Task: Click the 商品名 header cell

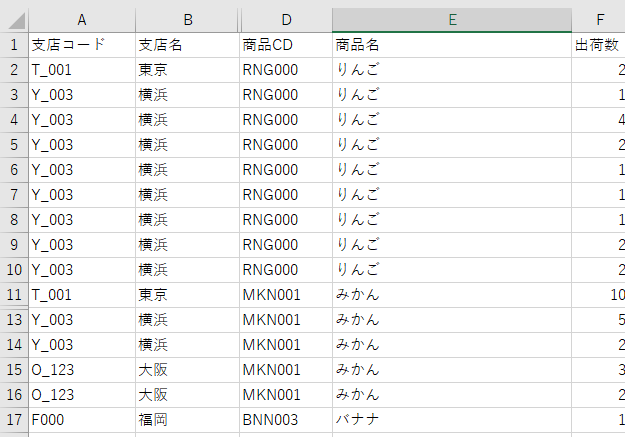Action: pos(452,45)
